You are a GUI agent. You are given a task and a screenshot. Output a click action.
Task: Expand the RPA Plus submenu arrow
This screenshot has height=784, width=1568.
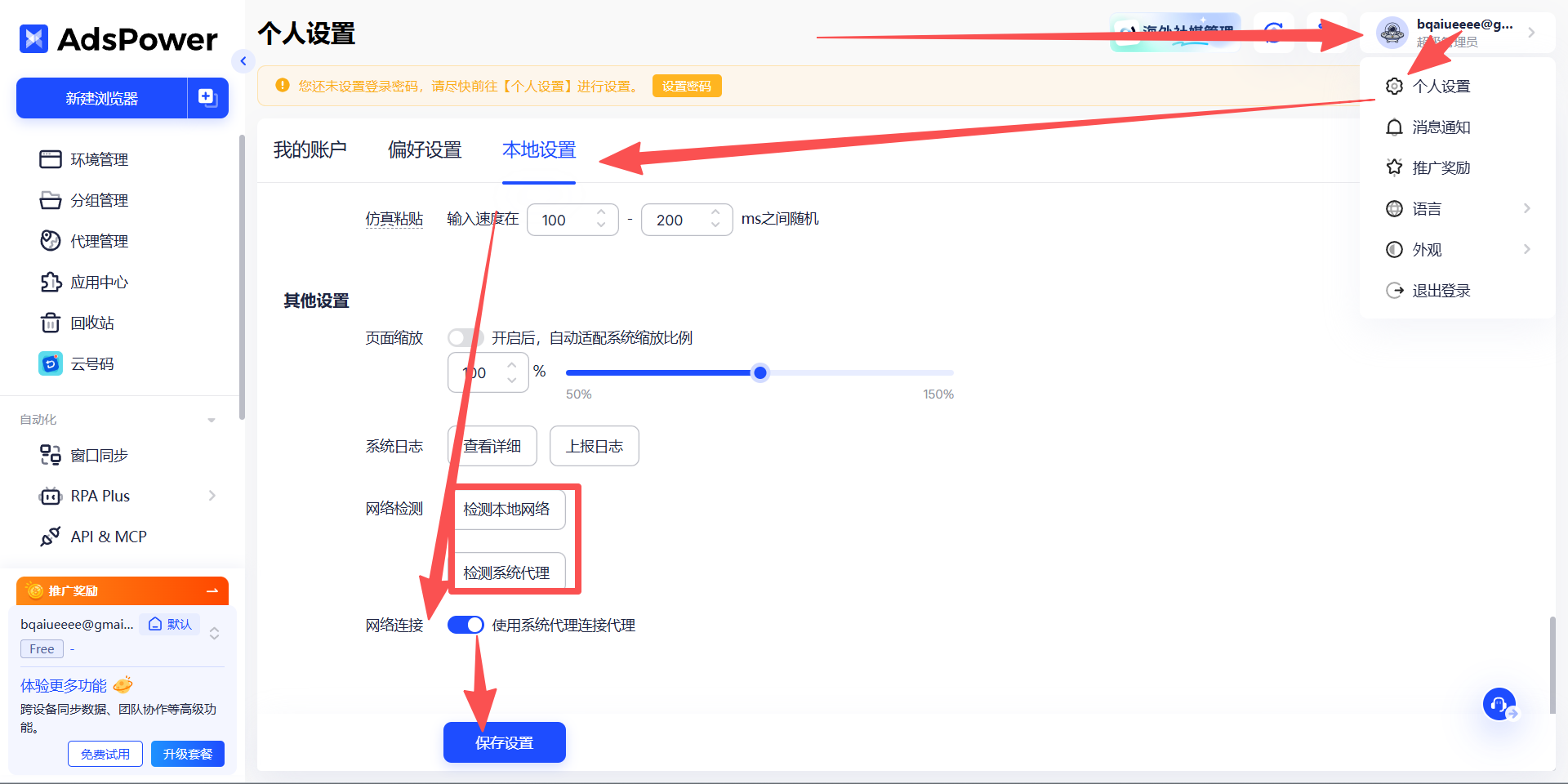tap(212, 496)
